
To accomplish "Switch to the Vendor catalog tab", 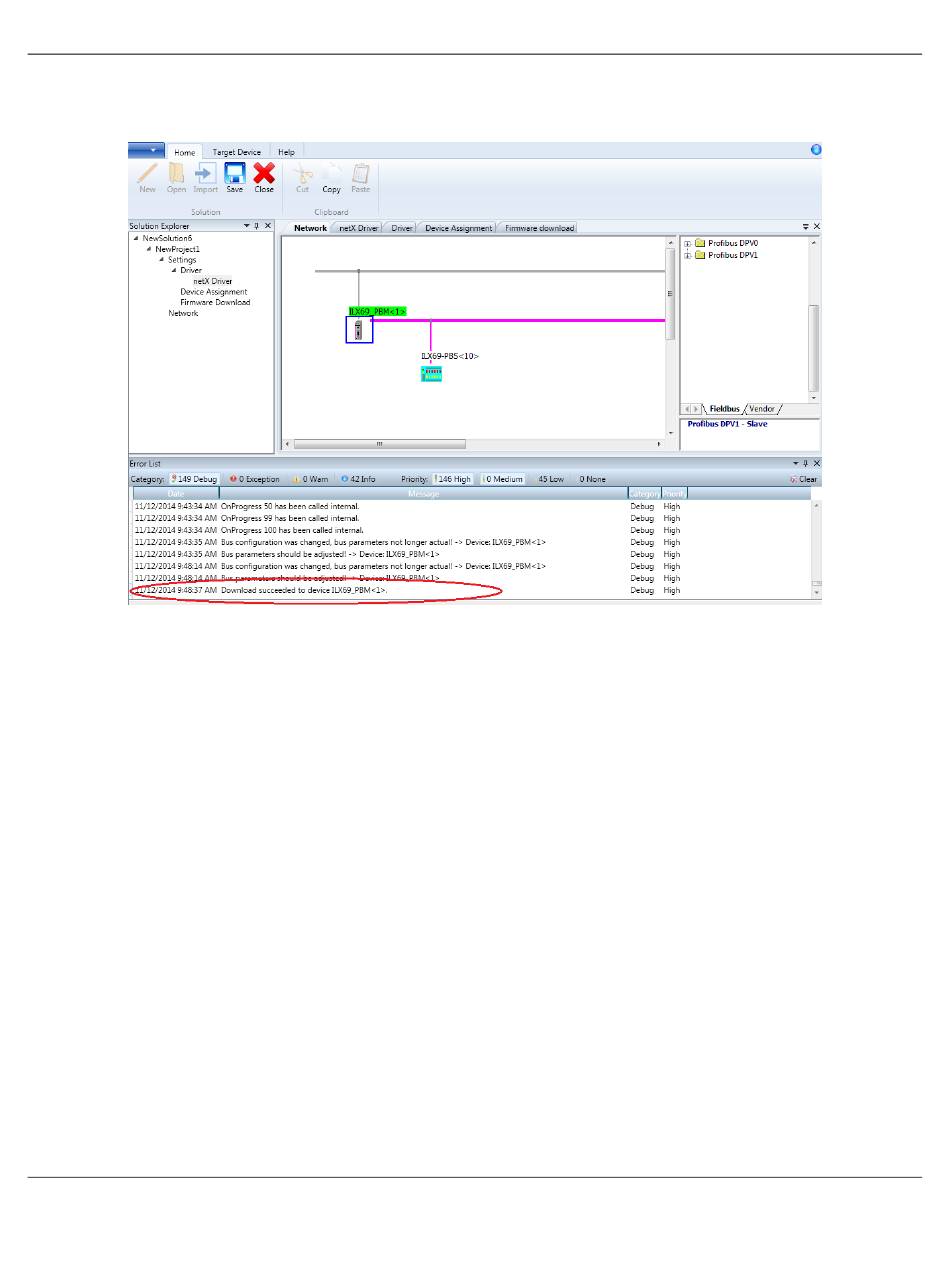I will [762, 408].
